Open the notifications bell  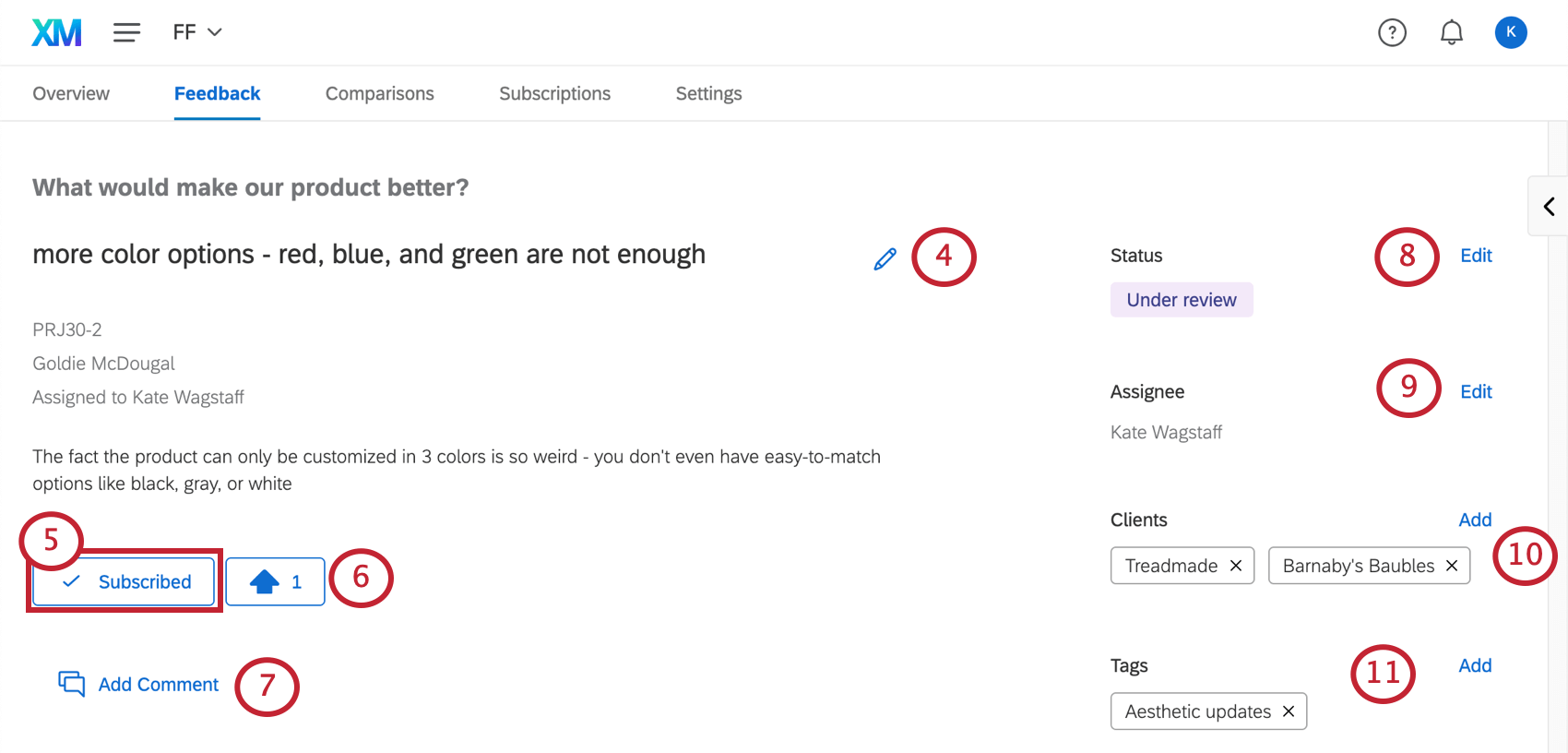[x=1452, y=32]
